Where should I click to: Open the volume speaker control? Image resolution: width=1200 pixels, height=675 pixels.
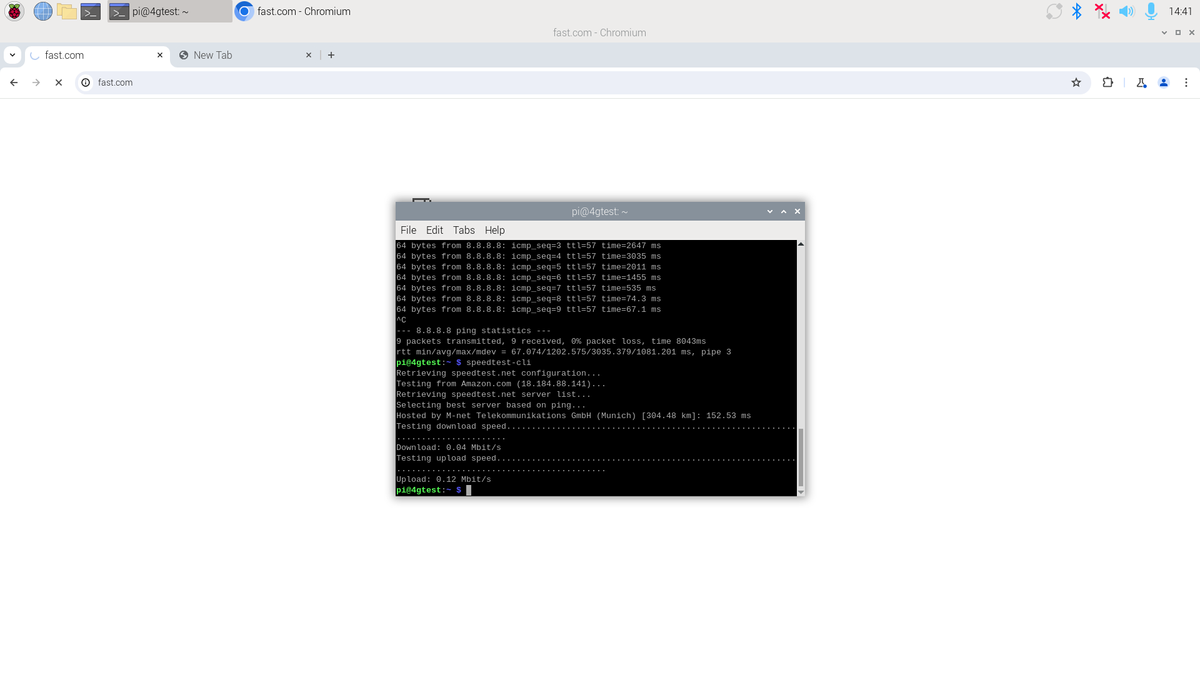coord(1126,12)
